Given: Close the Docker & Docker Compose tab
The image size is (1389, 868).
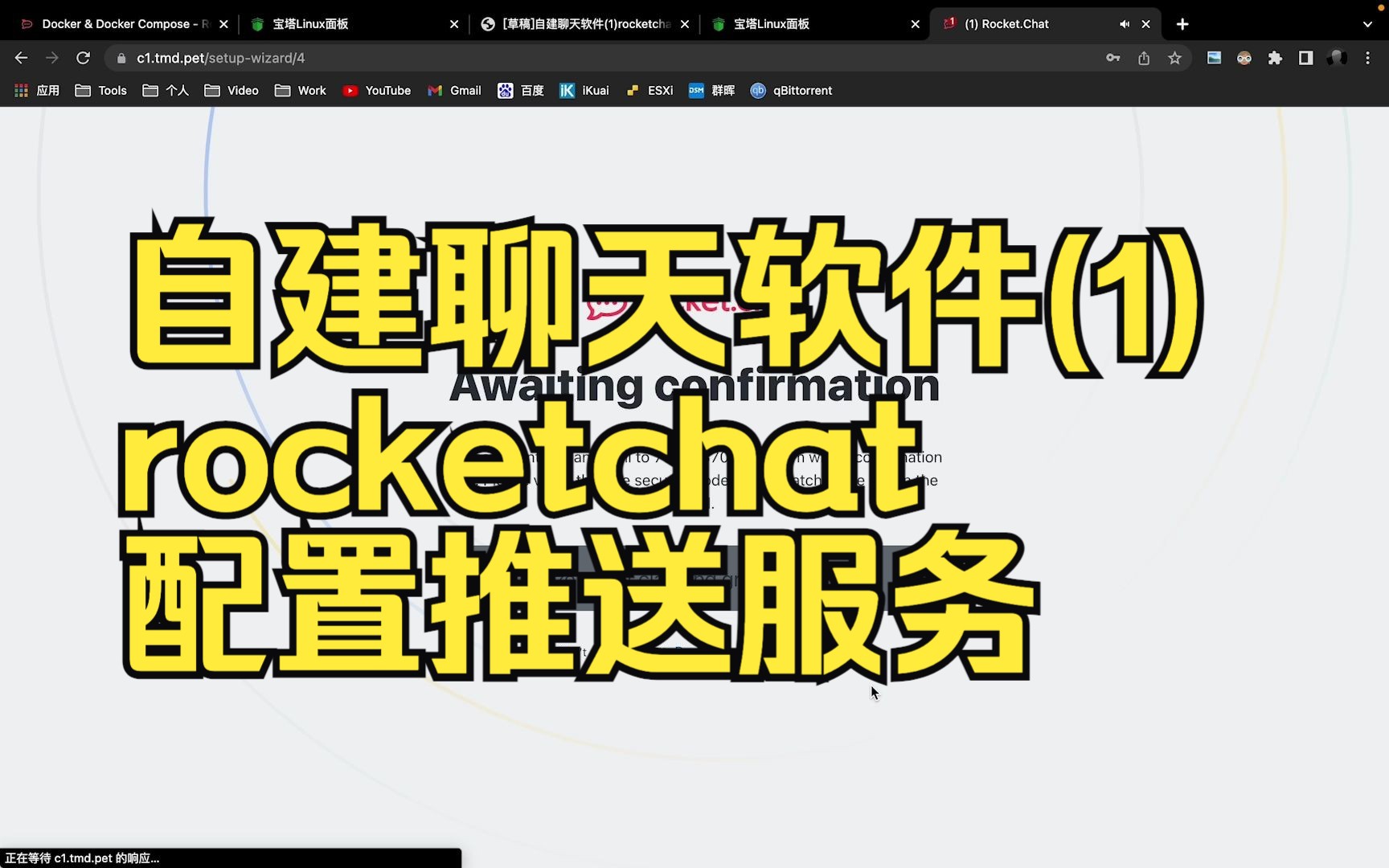Looking at the screenshot, I should click(223, 24).
